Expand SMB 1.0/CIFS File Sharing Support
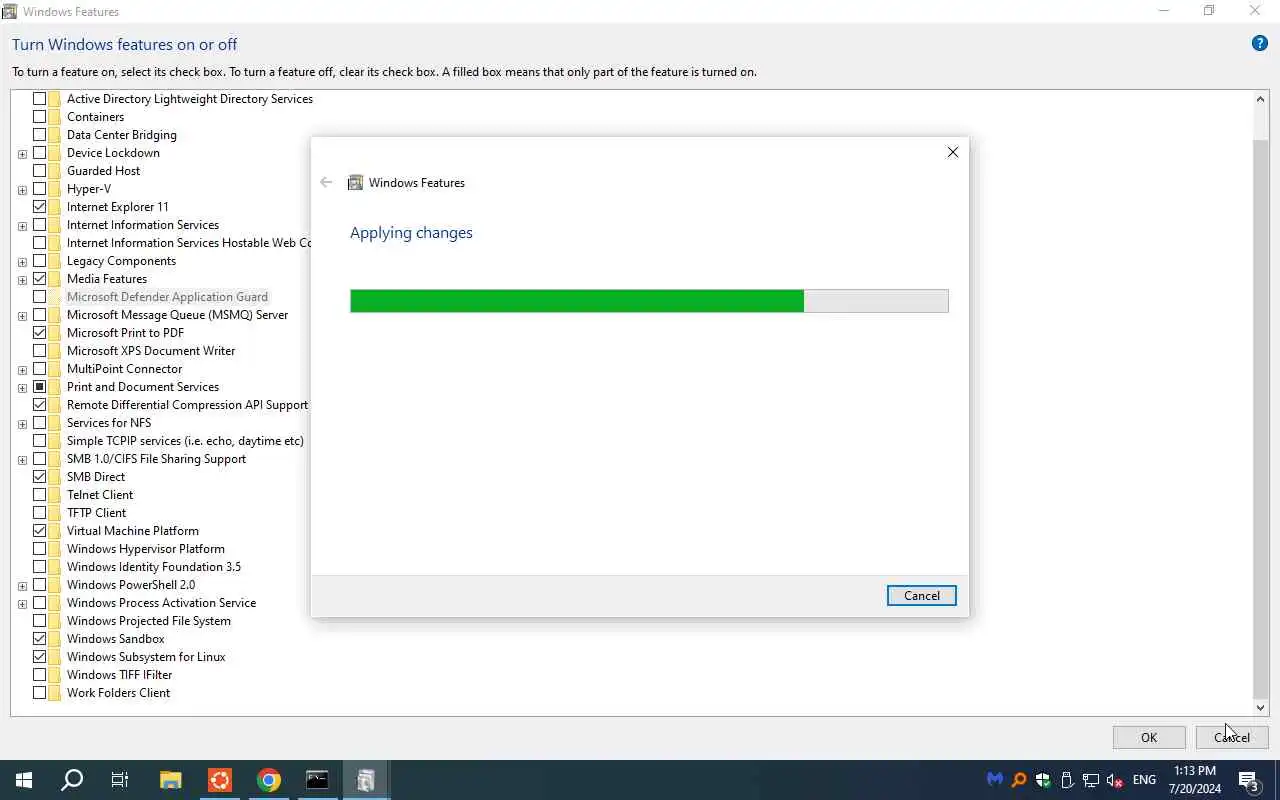The image size is (1280, 800). click(22, 460)
